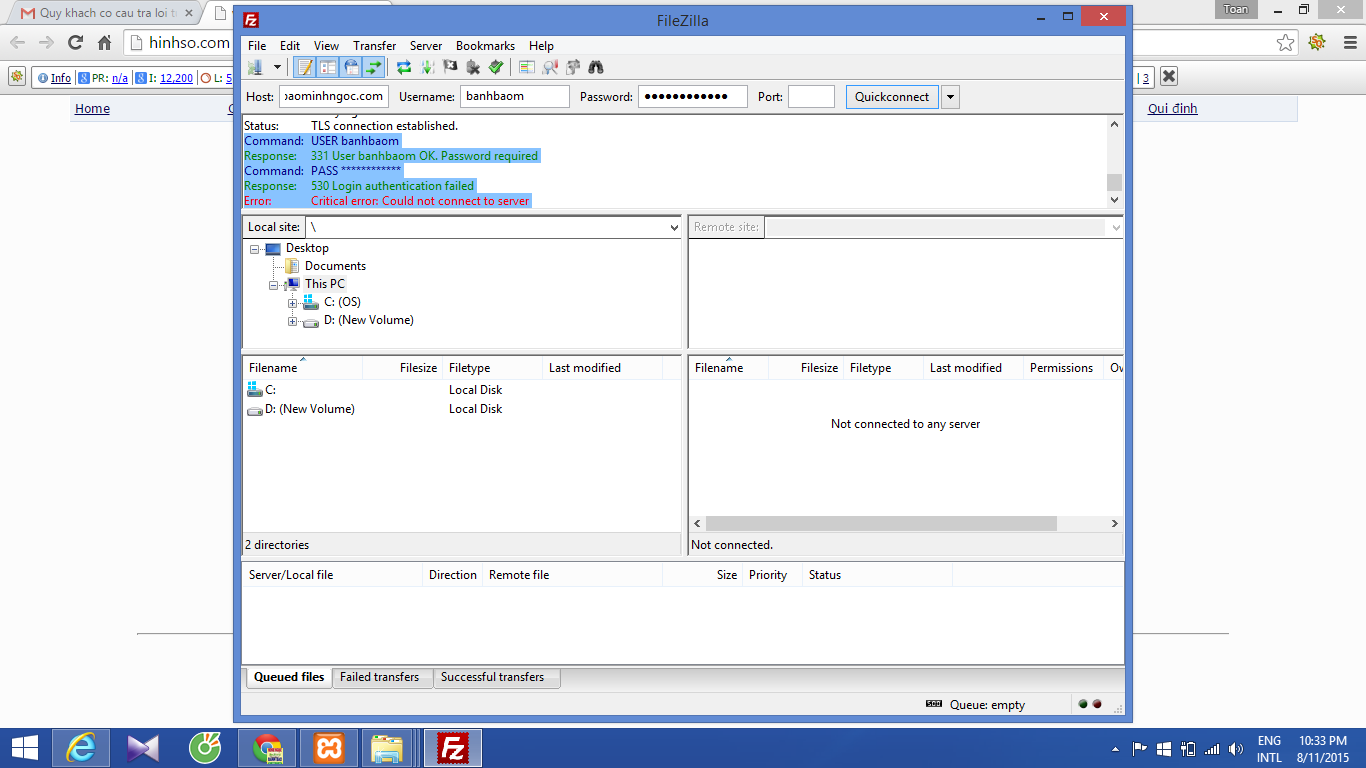1366x768 pixels.
Task: Sort local files by Last modified
Action: pos(585,368)
